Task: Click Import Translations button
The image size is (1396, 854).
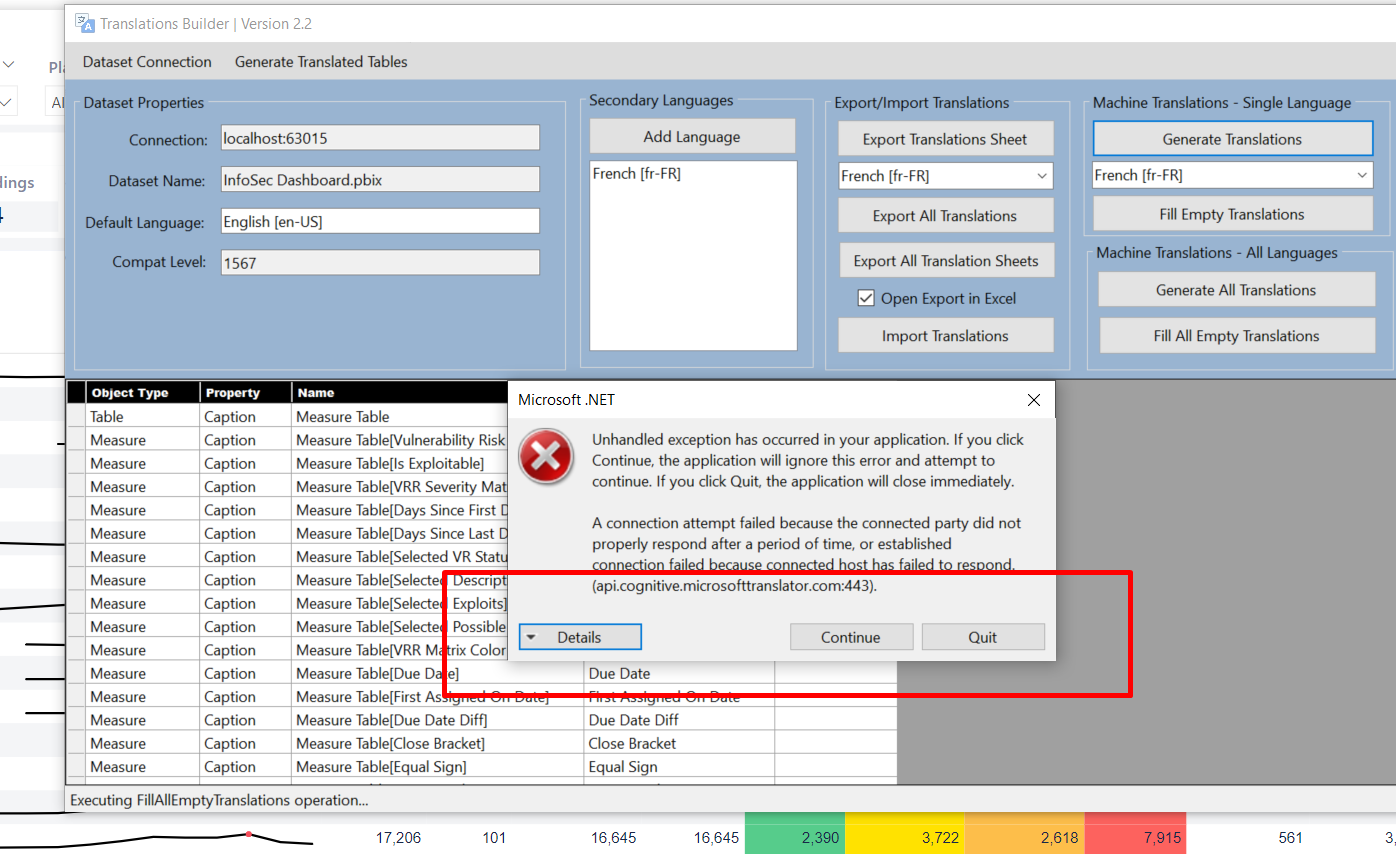Action: tap(945, 336)
